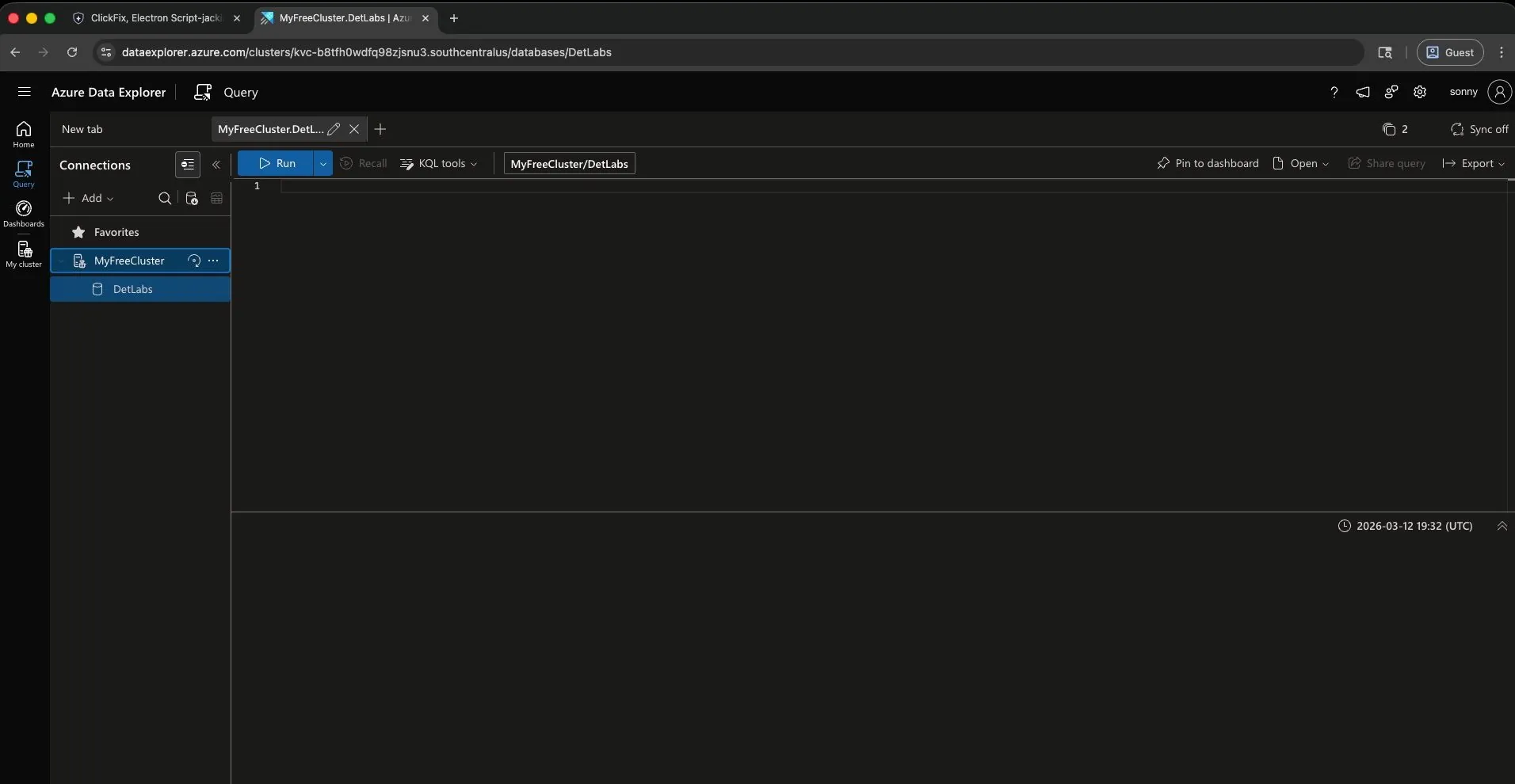Rename the MyFreeCluster.DetL... tab with pencil icon
1515x784 pixels.
(x=334, y=129)
